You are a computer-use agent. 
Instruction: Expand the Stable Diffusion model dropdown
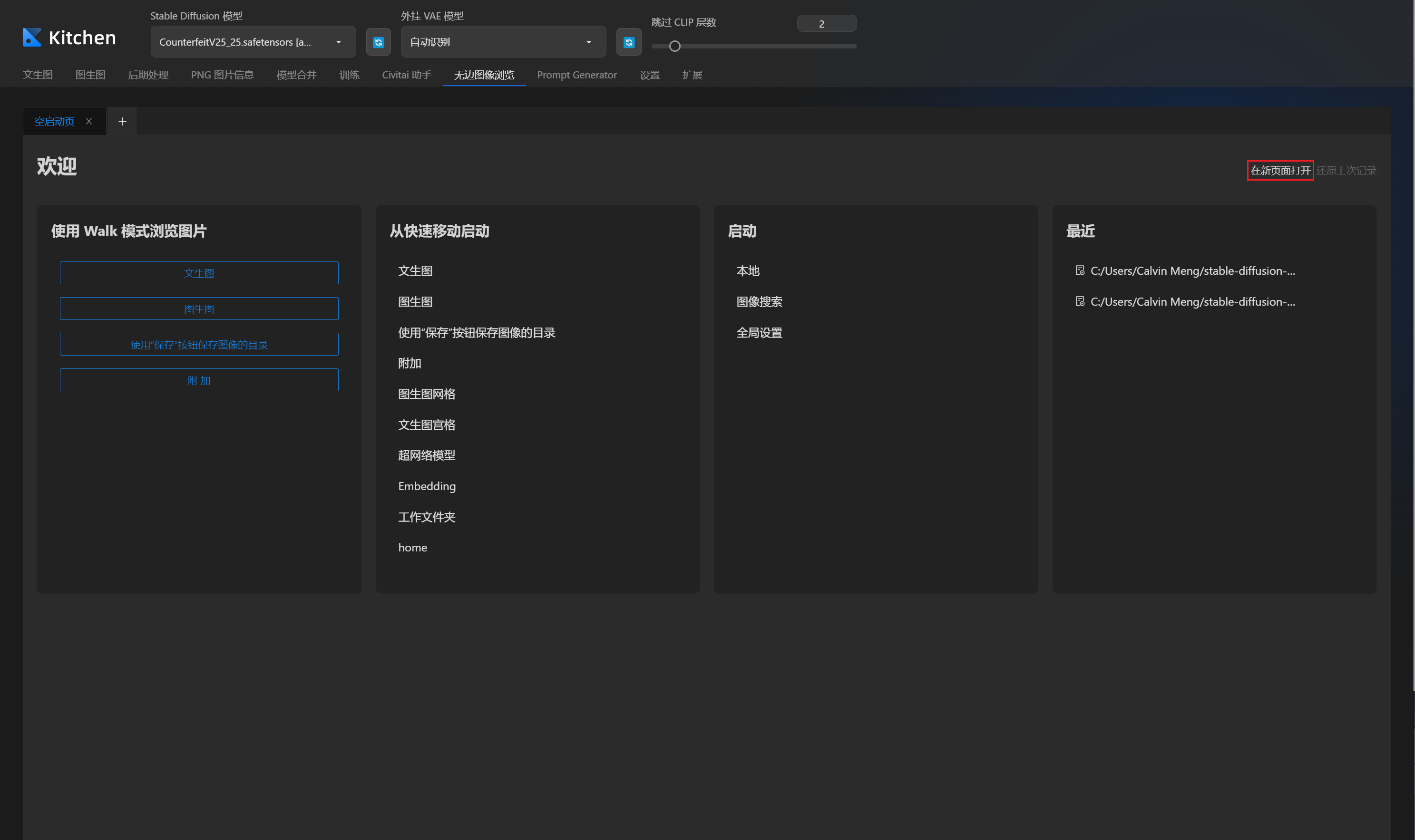pos(338,42)
